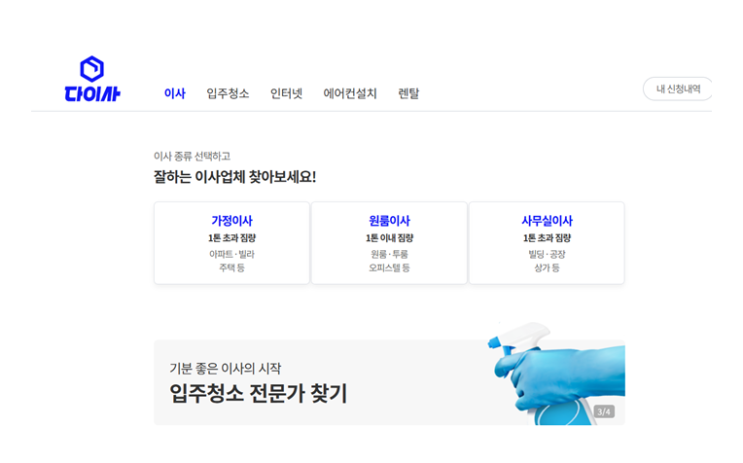Image resolution: width=743 pixels, height=463 pixels.
Task: Click the 3/4 banner page indicator
Action: point(604,411)
